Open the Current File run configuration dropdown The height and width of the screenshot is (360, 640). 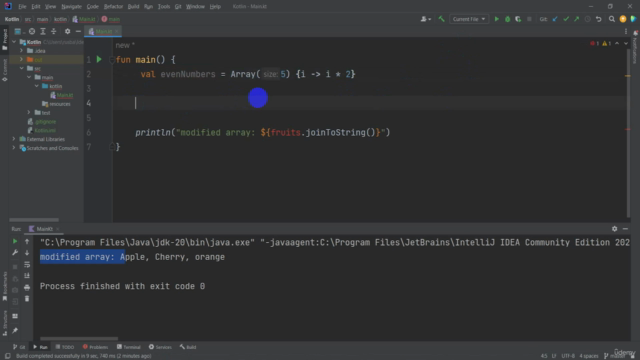coord(469,19)
